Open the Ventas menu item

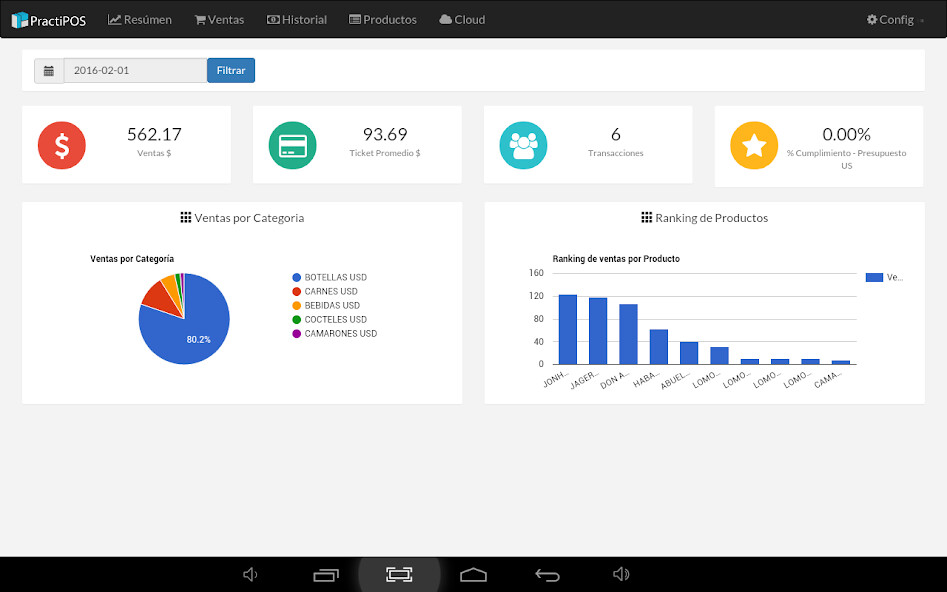(219, 19)
